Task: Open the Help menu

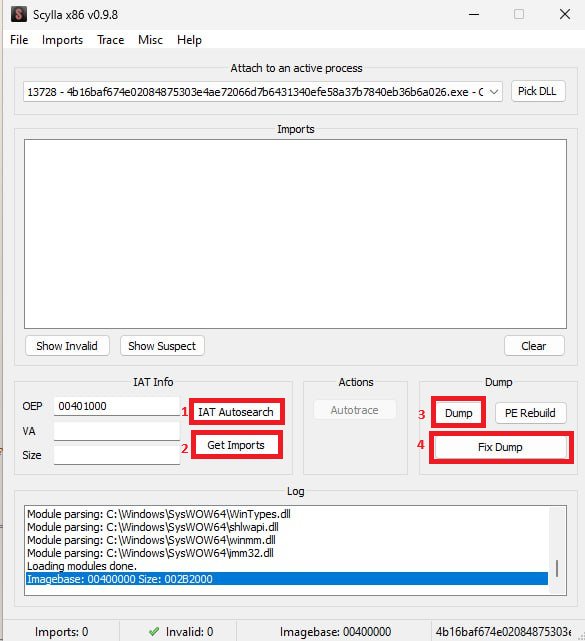Action: 189,40
